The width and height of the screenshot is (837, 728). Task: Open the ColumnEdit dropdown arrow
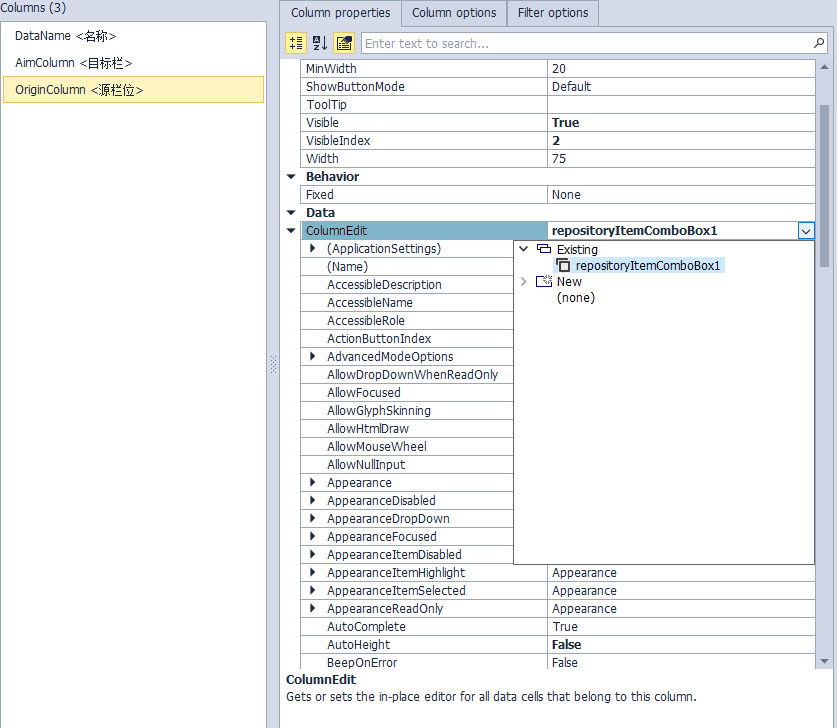pos(806,231)
